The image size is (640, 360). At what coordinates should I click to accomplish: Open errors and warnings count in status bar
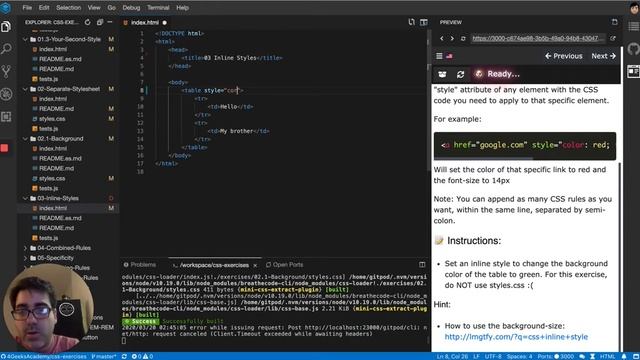(x=142, y=356)
